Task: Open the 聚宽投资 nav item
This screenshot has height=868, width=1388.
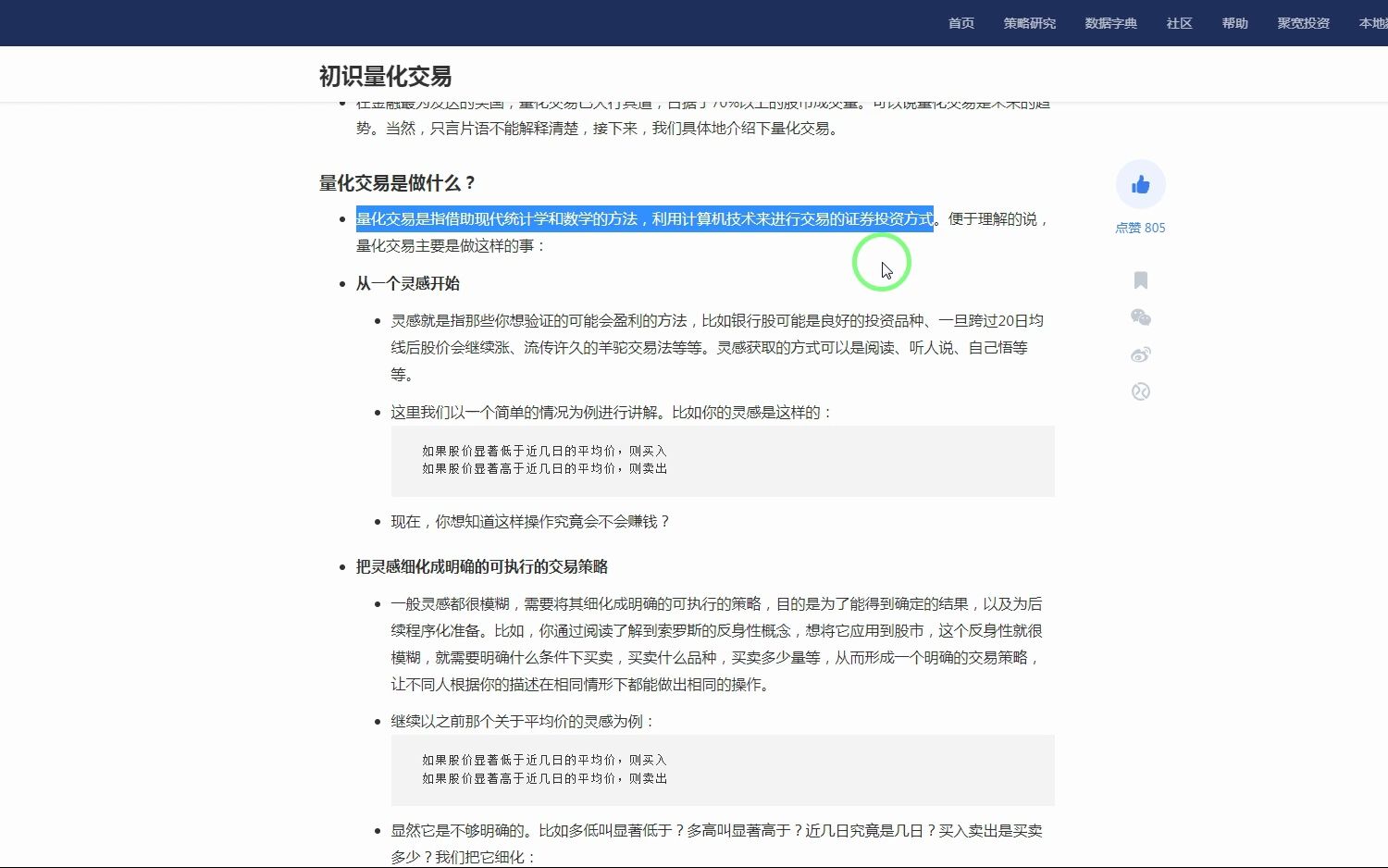Action: tap(1304, 23)
